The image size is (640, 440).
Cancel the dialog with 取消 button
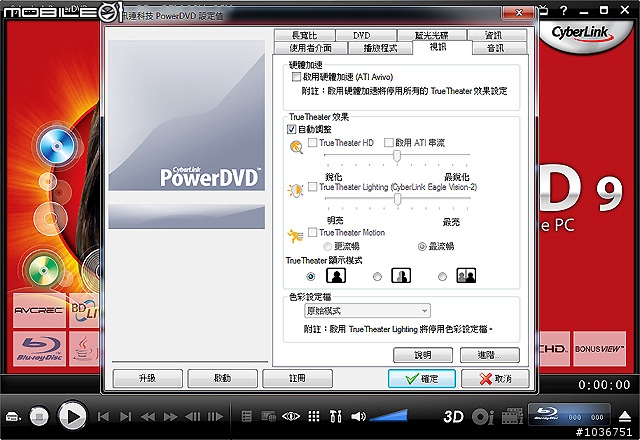tap(495, 379)
